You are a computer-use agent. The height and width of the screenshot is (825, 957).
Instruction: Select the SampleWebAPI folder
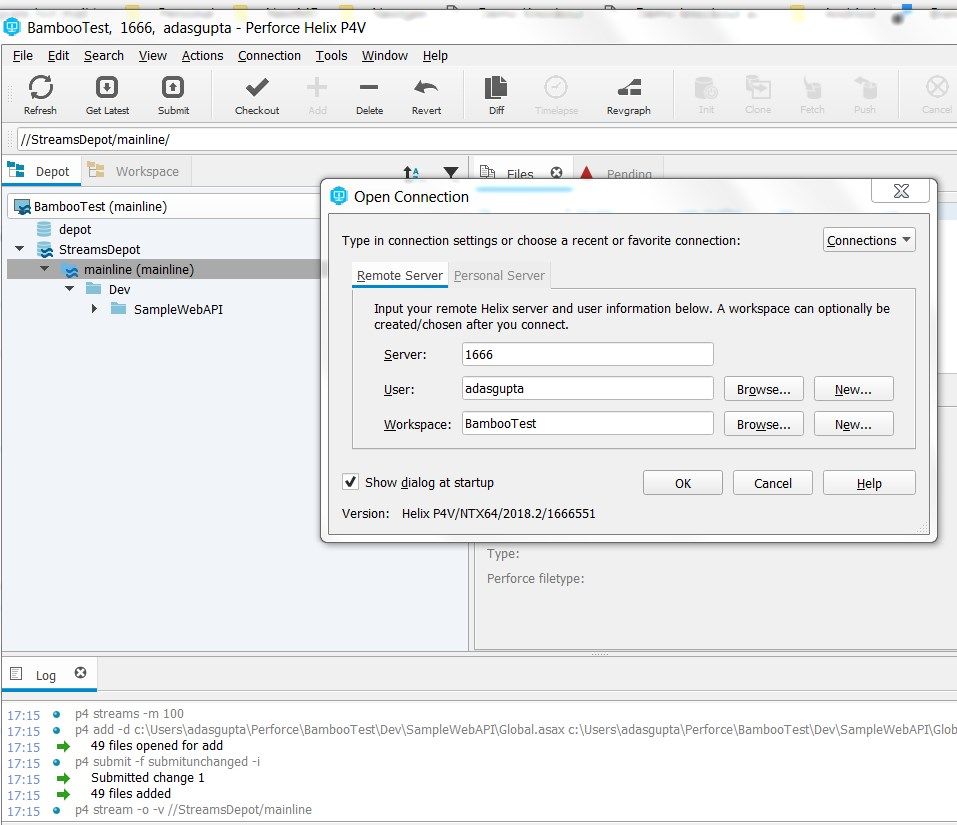[178, 309]
